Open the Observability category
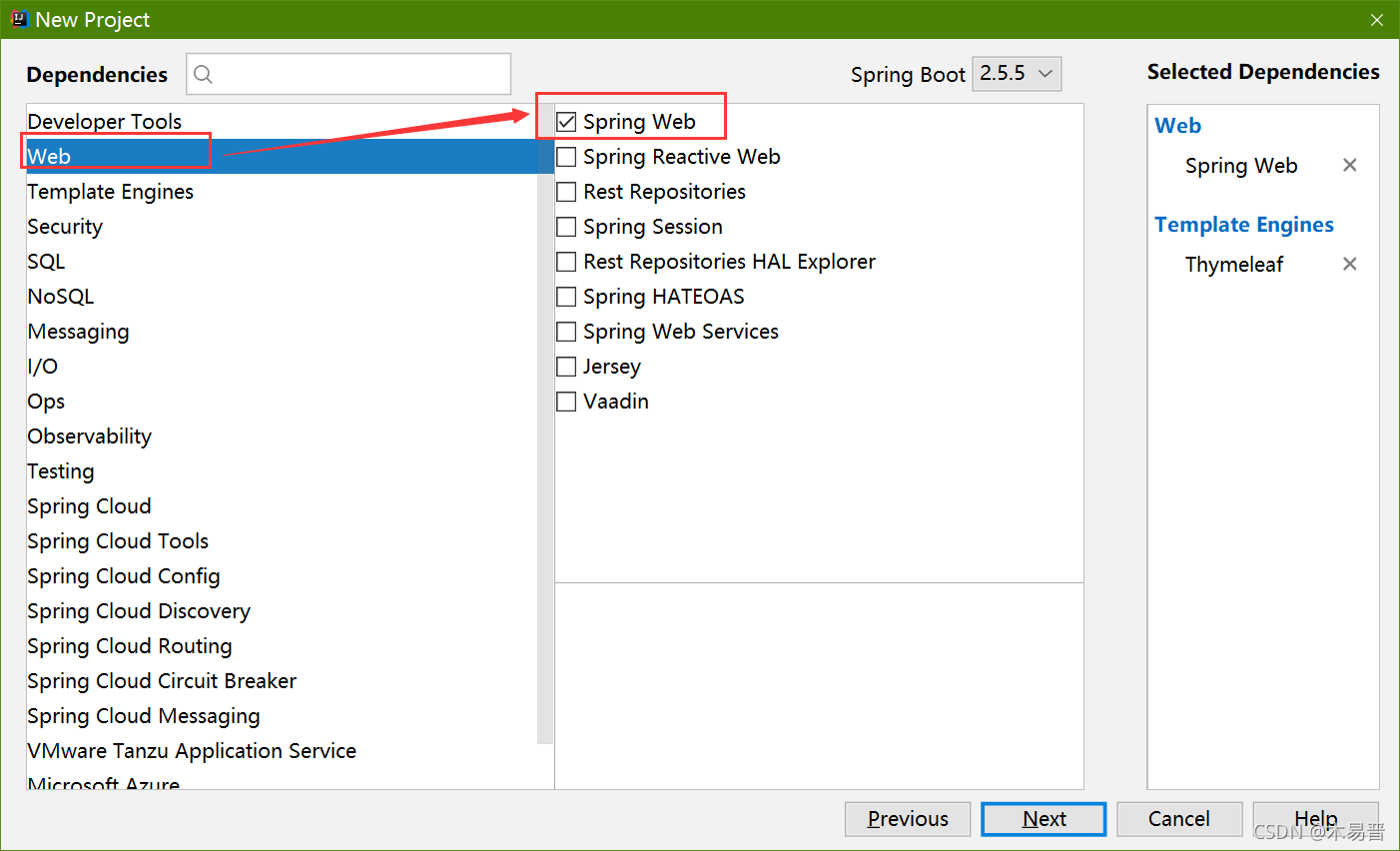Screen dimensions: 1400x851 tap(282, 436)
